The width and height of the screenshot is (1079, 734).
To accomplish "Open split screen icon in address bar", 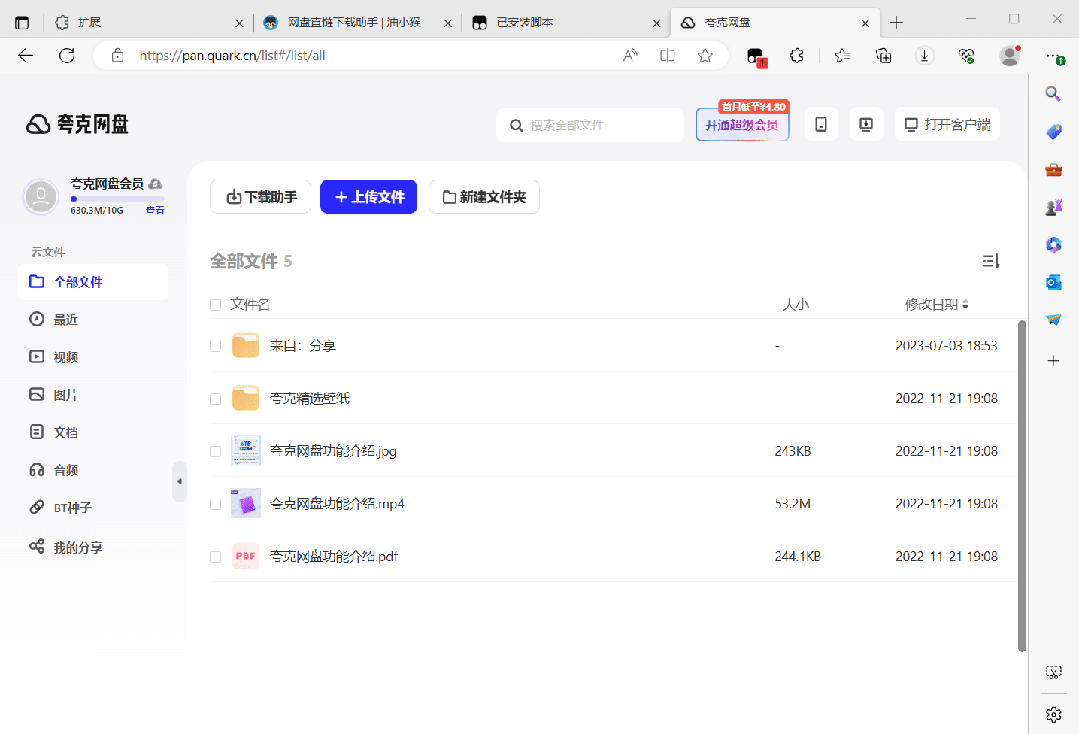I will click(x=667, y=56).
